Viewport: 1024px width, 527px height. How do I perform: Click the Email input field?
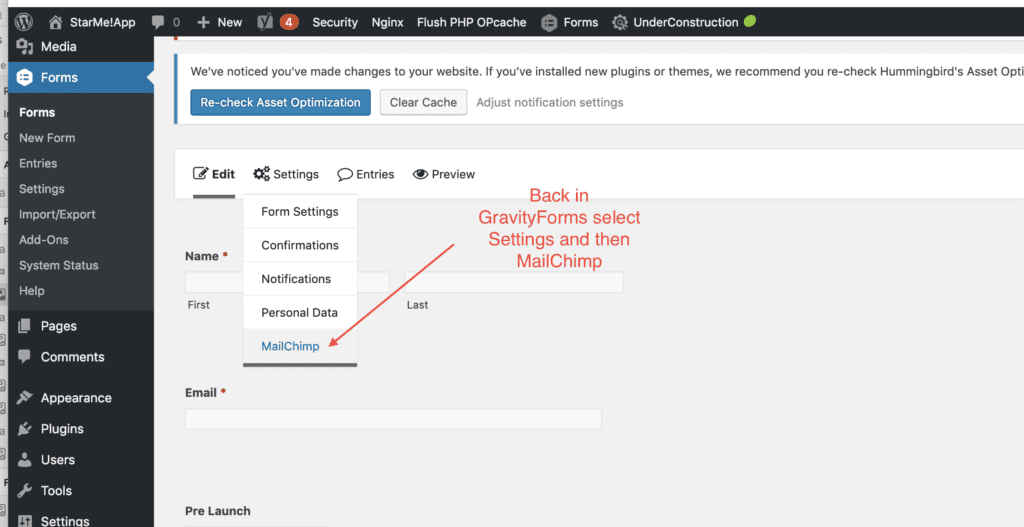click(393, 419)
